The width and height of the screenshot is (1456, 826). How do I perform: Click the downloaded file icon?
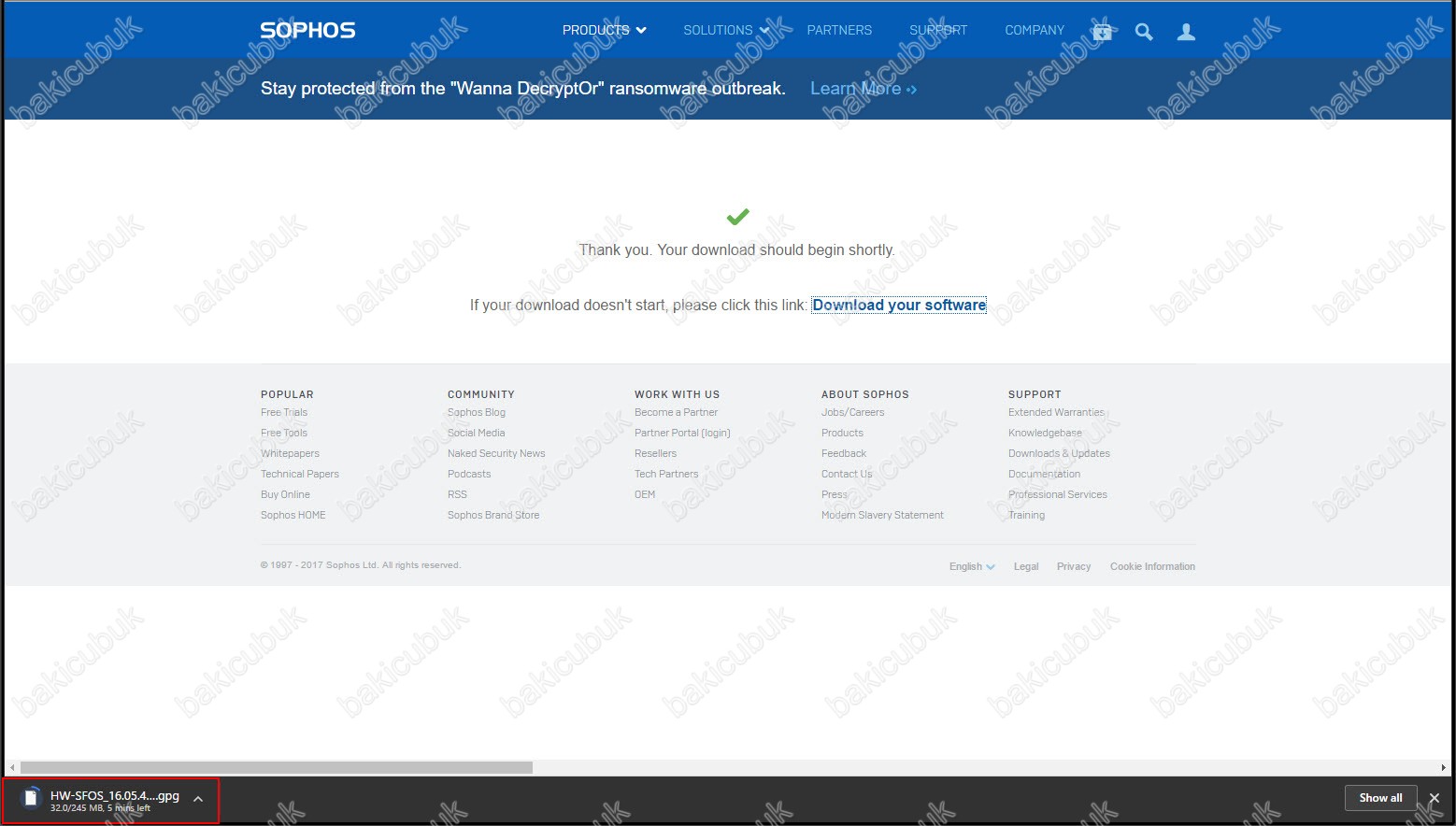(31, 799)
